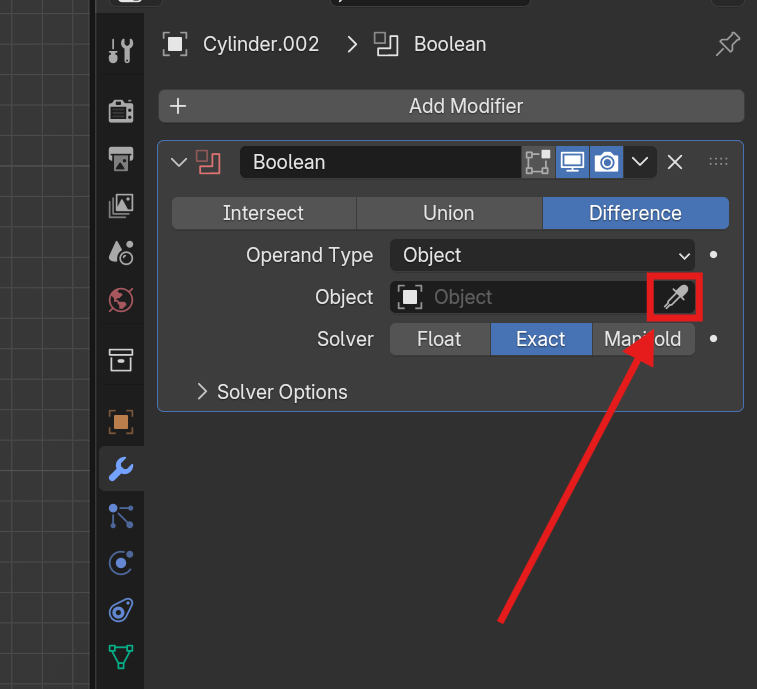Viewport: 757px width, 689px height.
Task: Select the Intersect operation
Action: (264, 213)
